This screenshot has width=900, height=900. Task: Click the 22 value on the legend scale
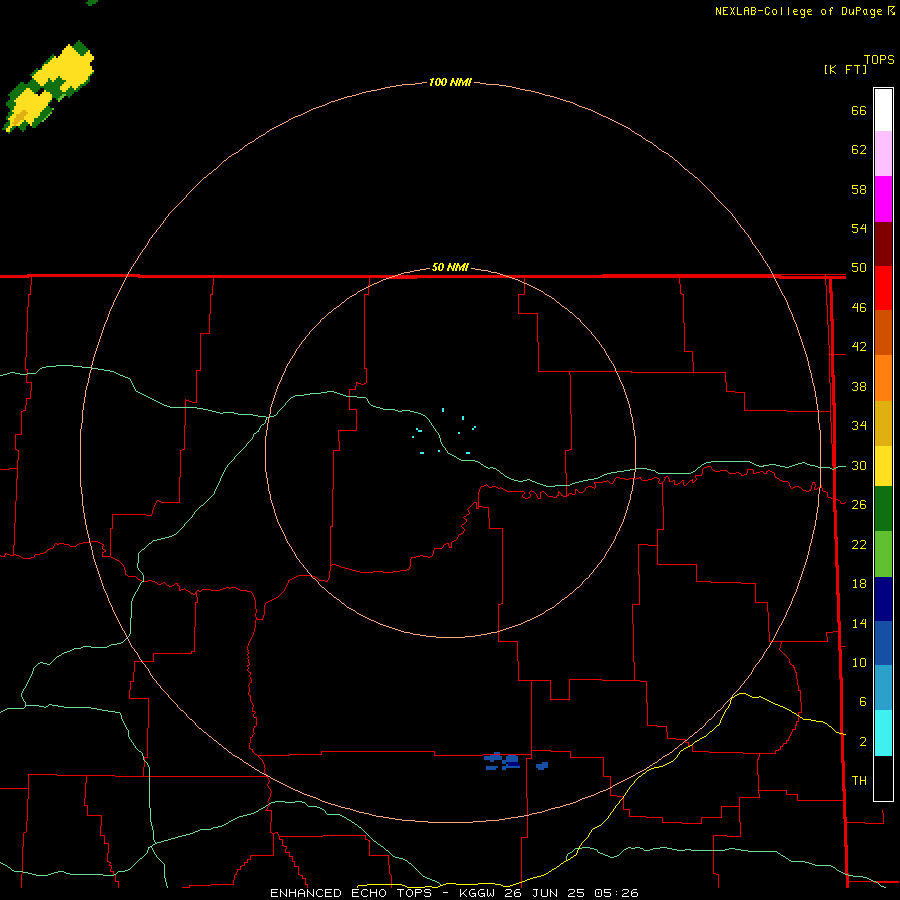pos(859,545)
